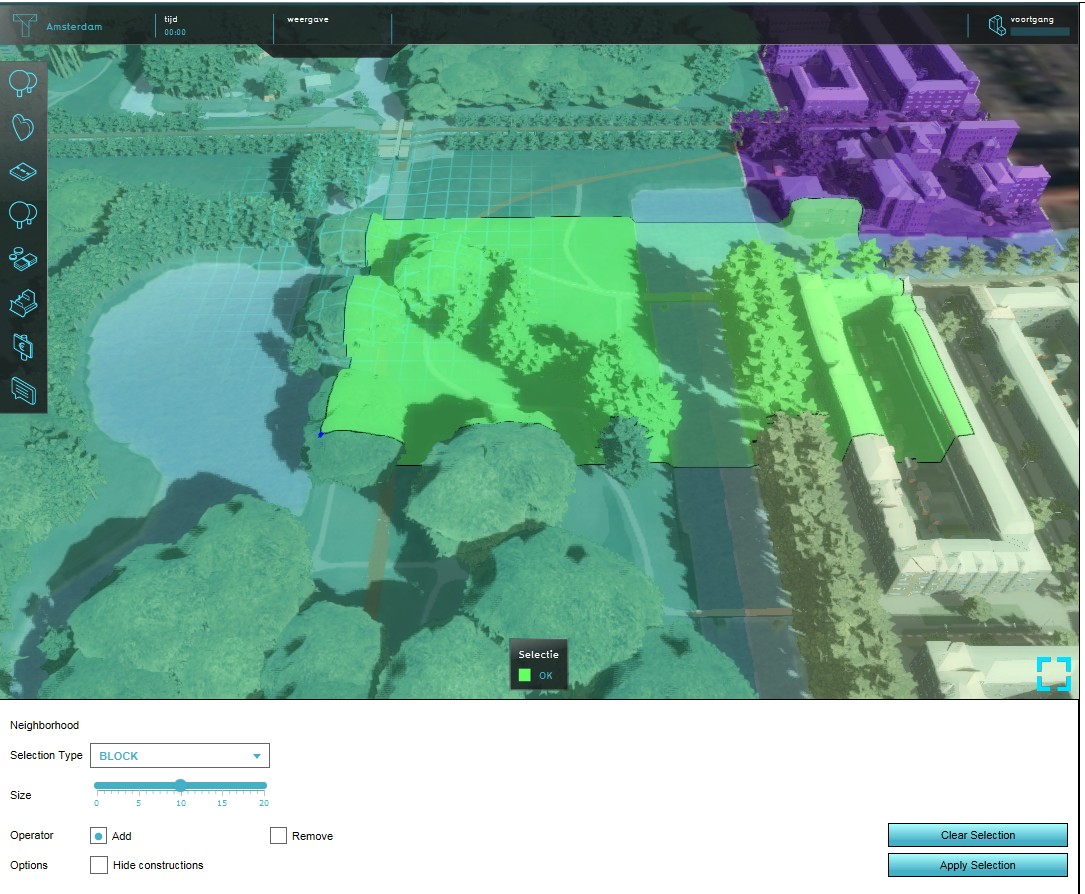Open the tijd menu in the top bar

[212, 26]
